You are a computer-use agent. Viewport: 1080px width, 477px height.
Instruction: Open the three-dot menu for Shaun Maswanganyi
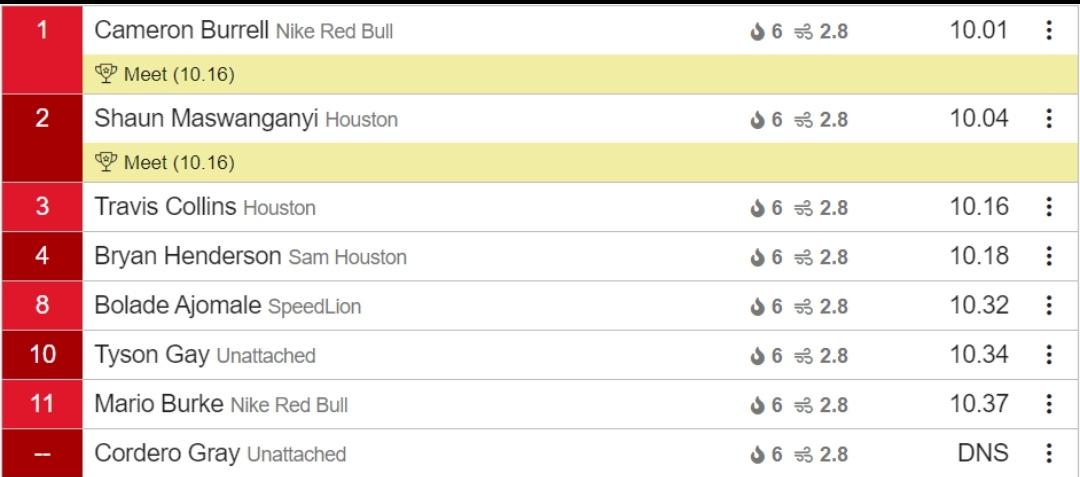(x=1048, y=119)
